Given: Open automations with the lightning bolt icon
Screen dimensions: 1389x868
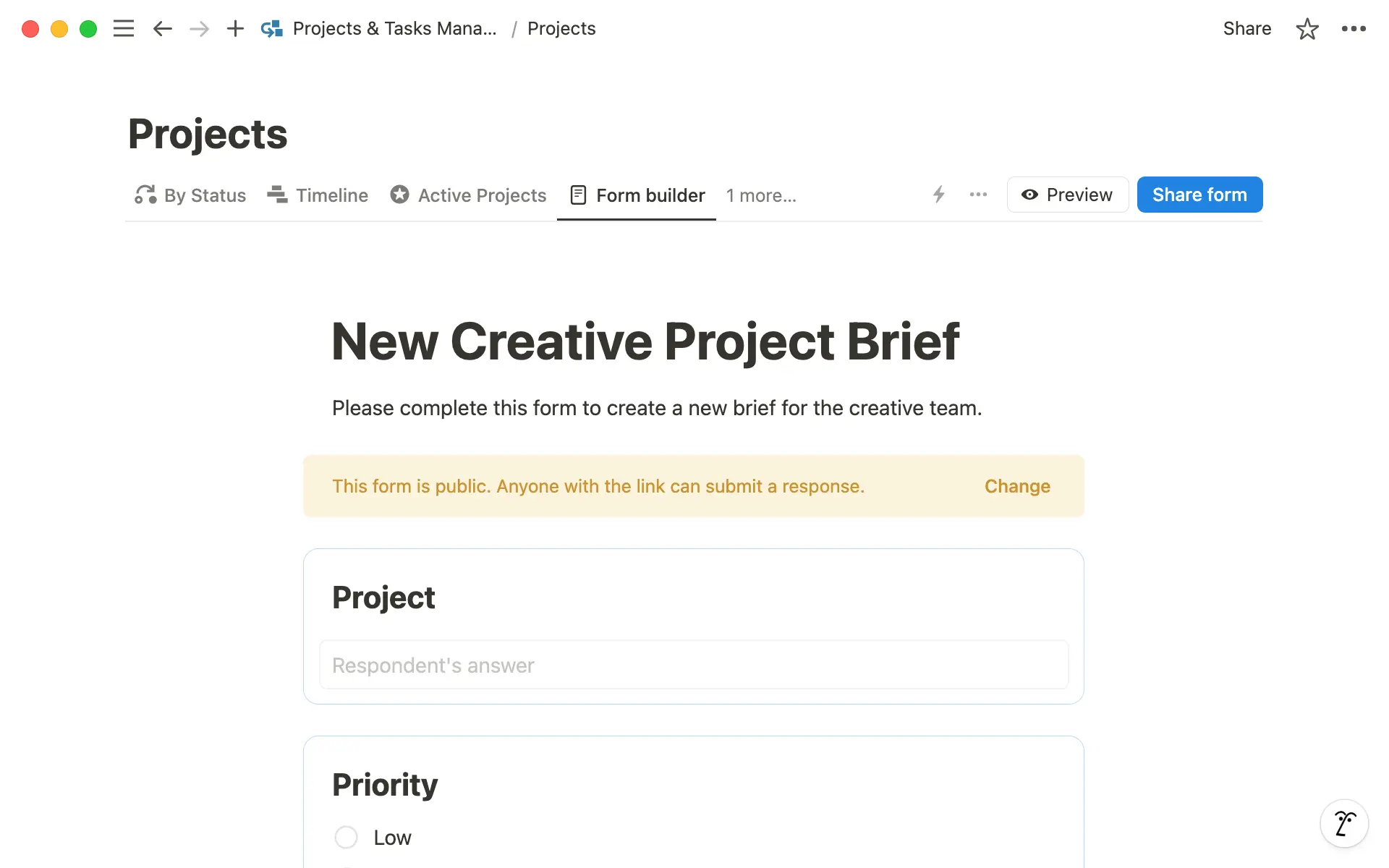Looking at the screenshot, I should [x=938, y=195].
